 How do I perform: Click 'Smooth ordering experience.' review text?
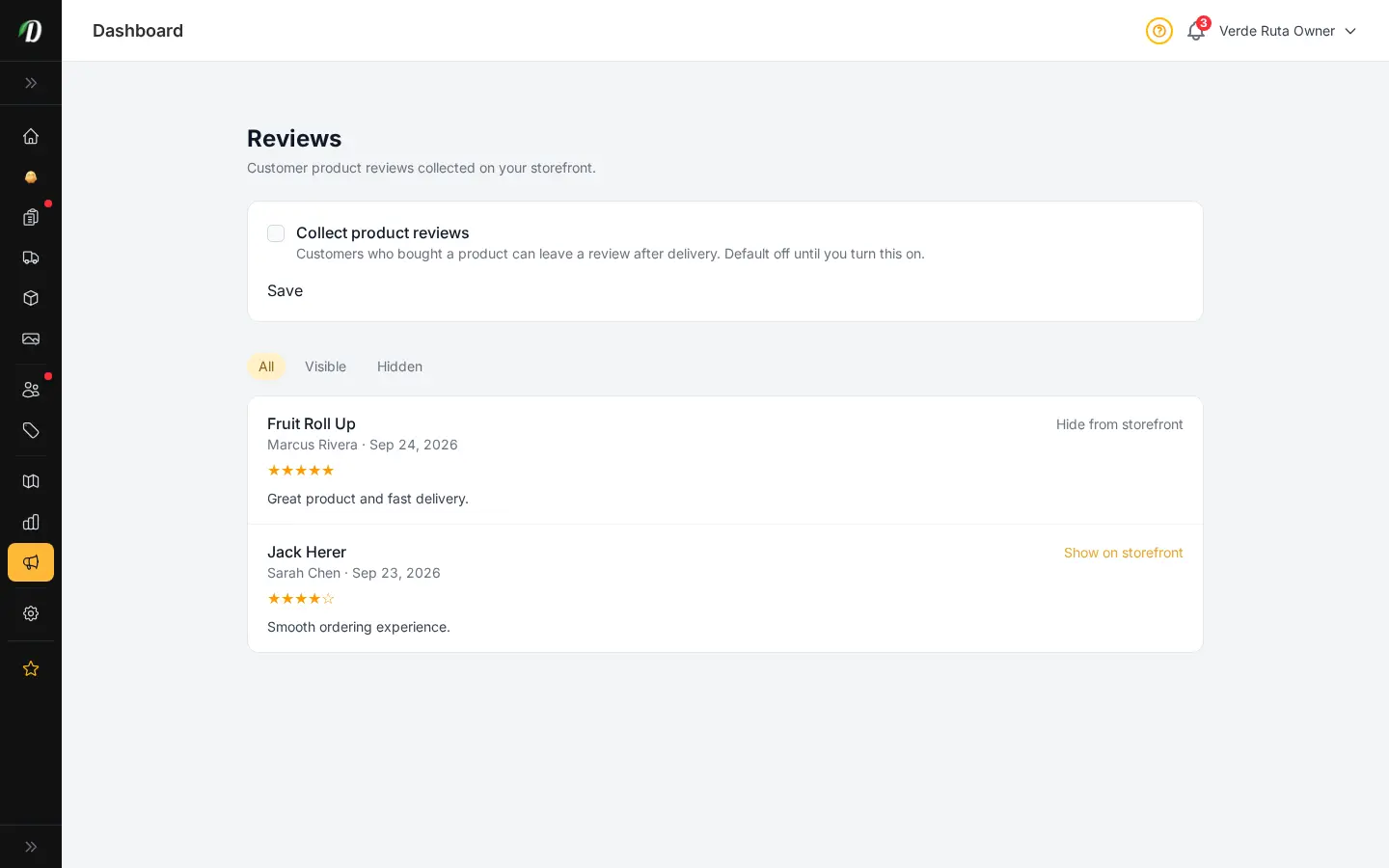pos(359,627)
